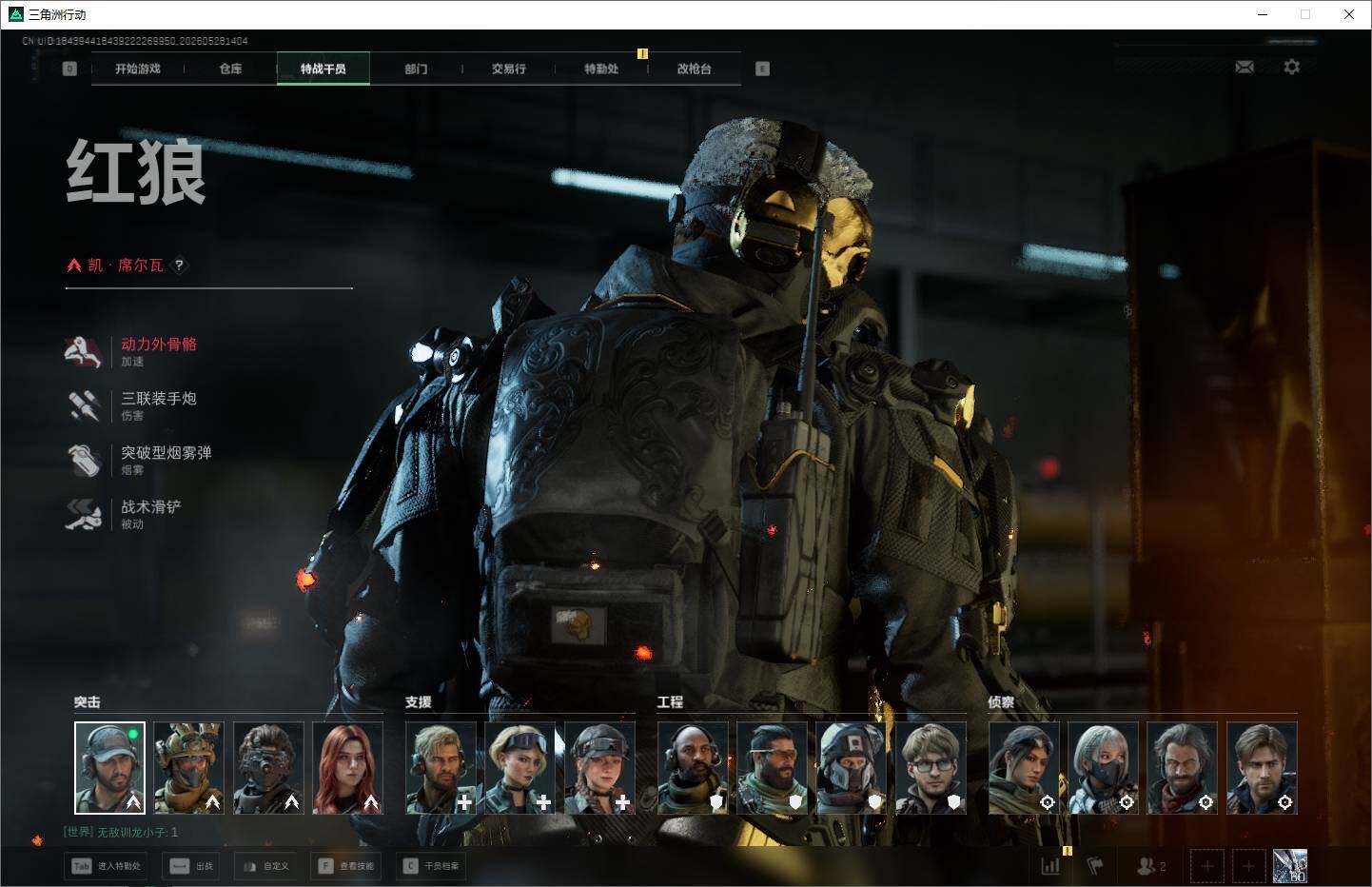Click the flag icon in bottom bar
Viewport: 1372px width, 887px height.
(x=1095, y=866)
